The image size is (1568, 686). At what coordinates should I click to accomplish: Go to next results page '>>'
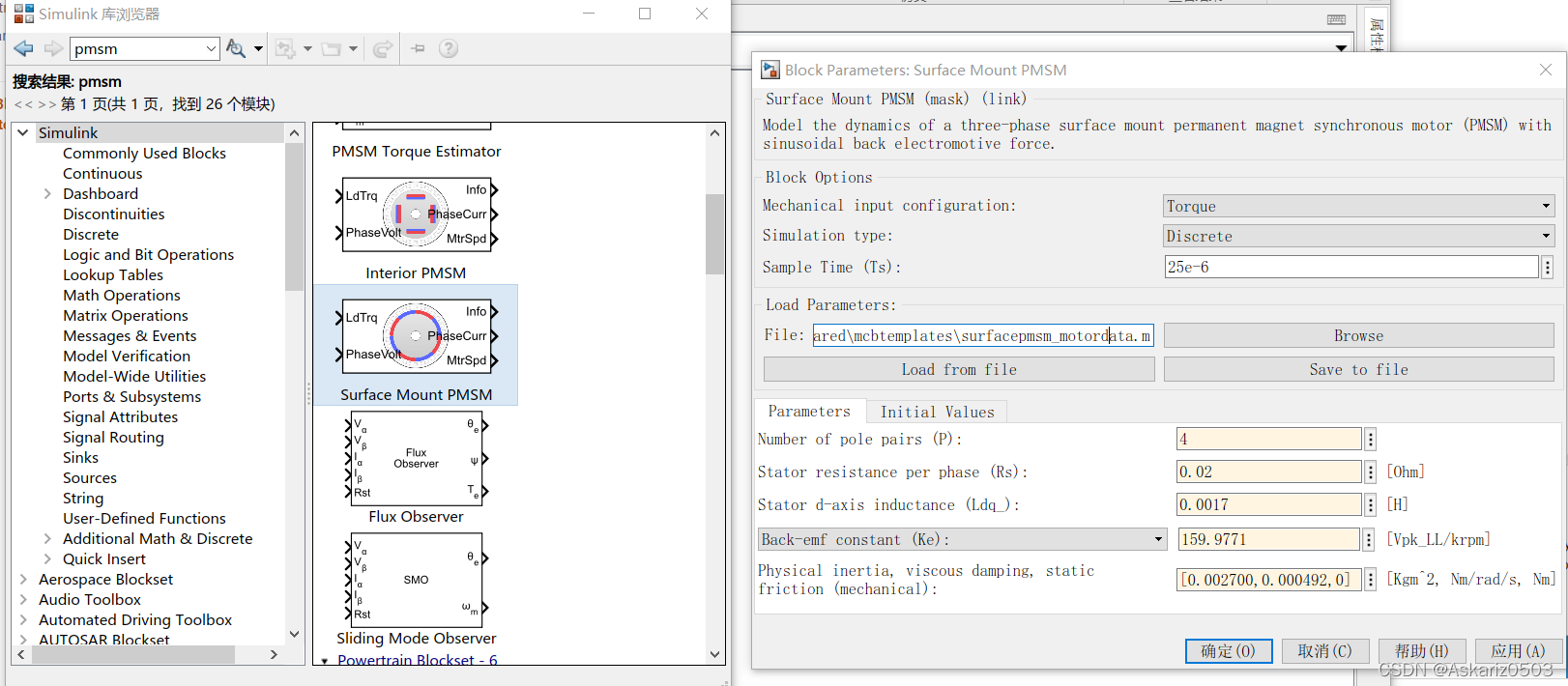click(46, 104)
